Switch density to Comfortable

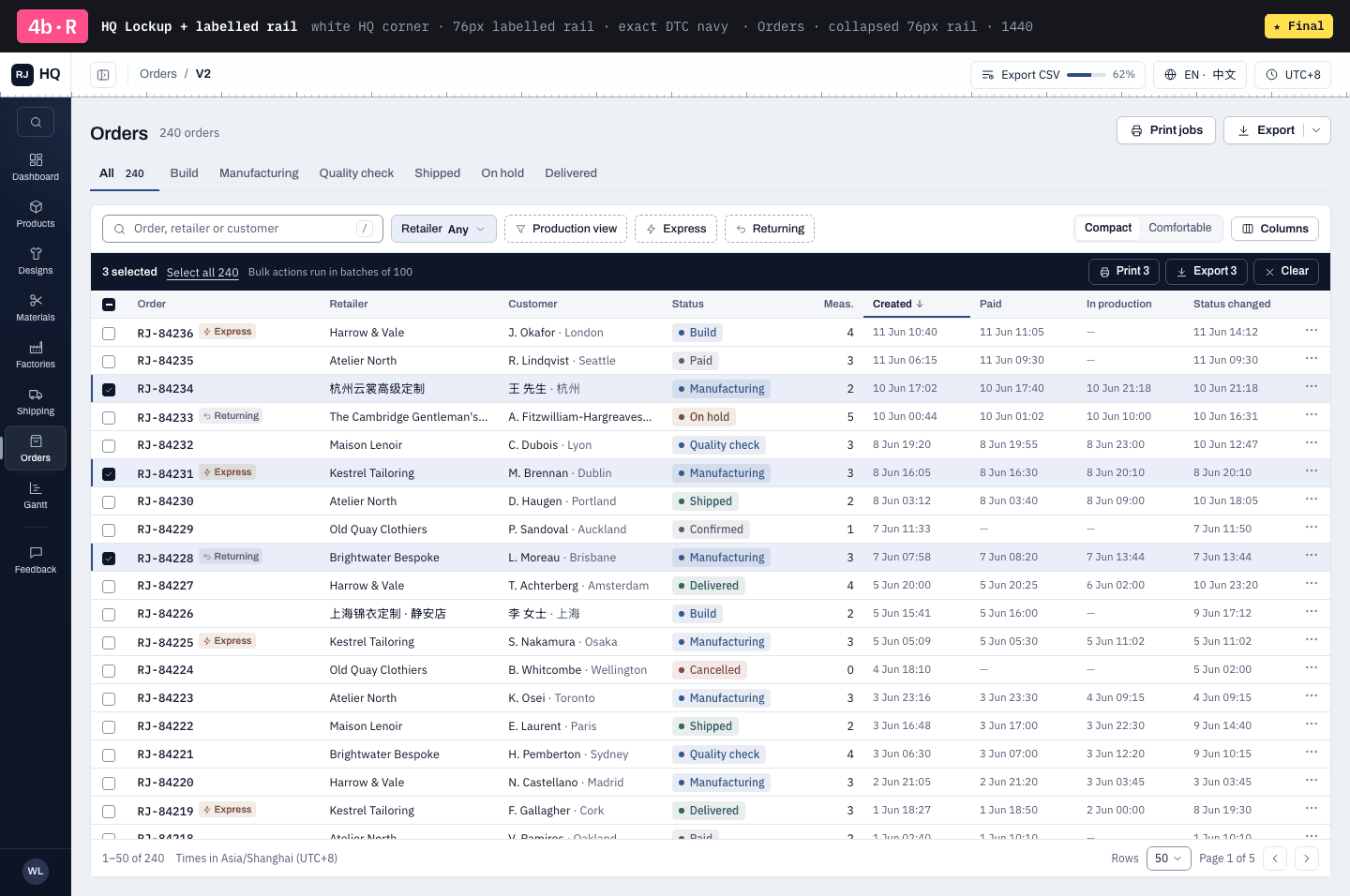(x=1179, y=228)
